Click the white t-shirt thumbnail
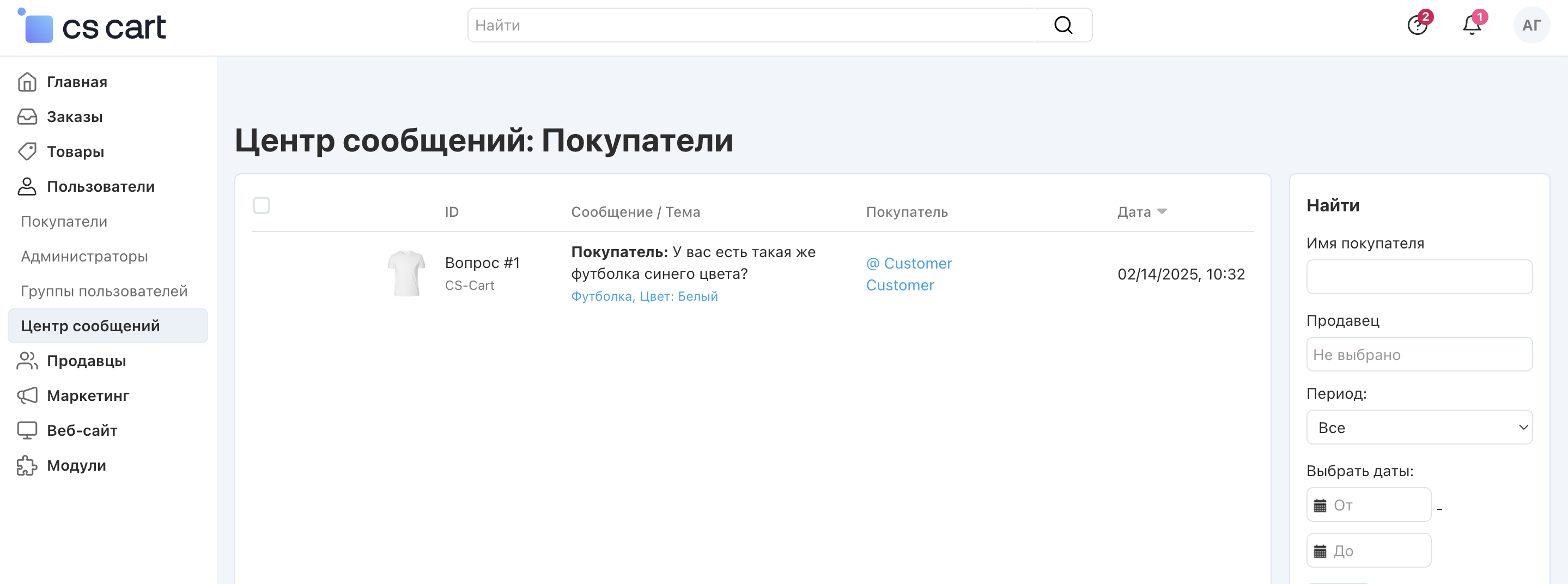 [406, 273]
